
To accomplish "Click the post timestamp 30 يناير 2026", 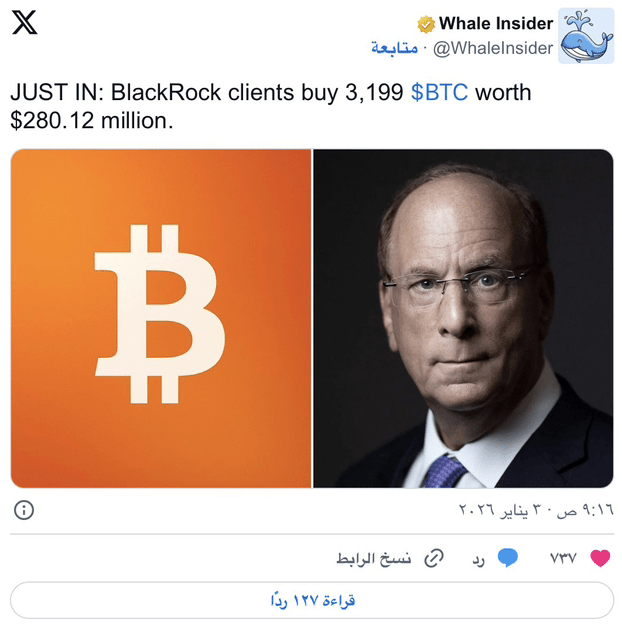I will pos(536,510).
